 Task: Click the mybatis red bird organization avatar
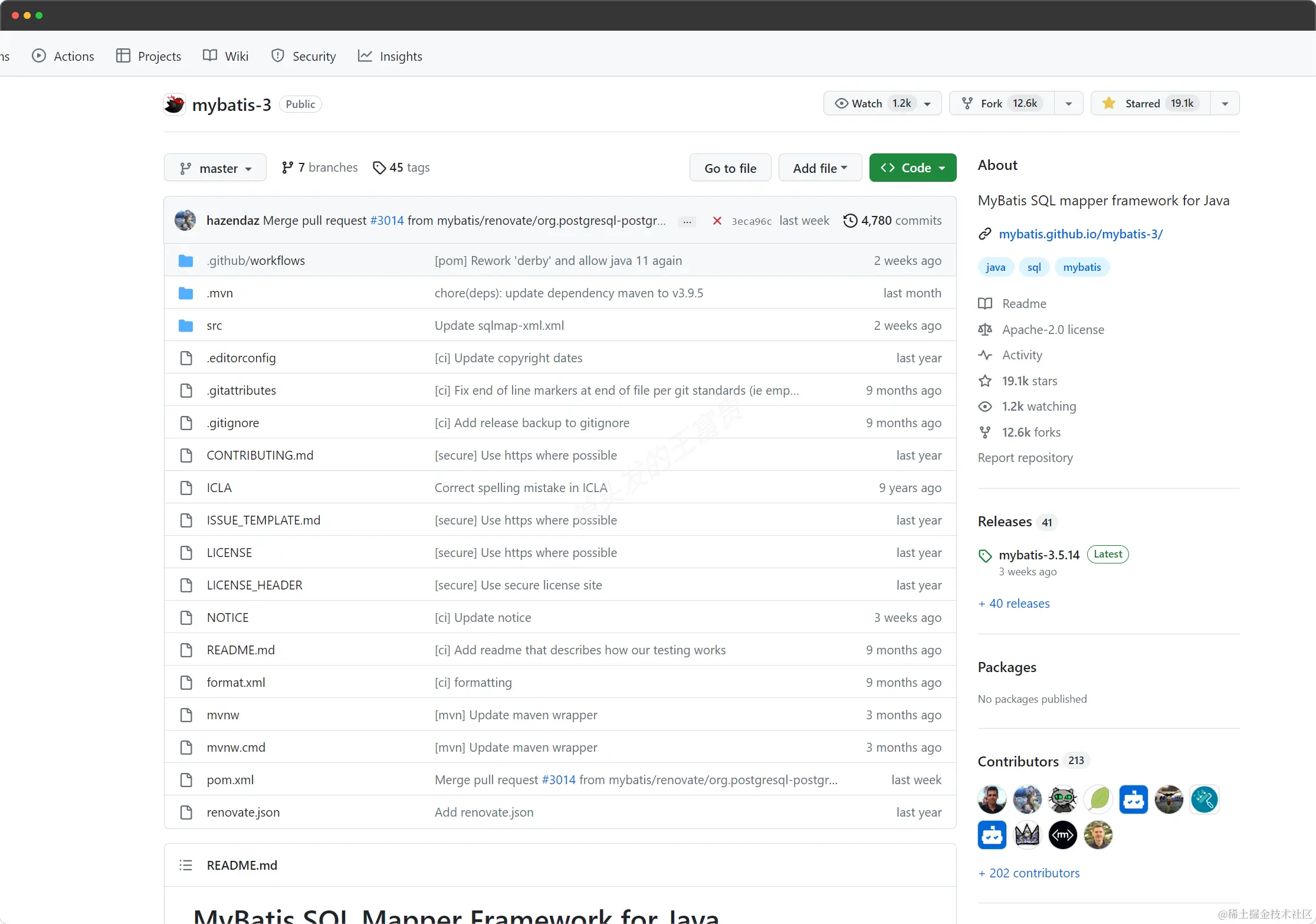coord(175,104)
